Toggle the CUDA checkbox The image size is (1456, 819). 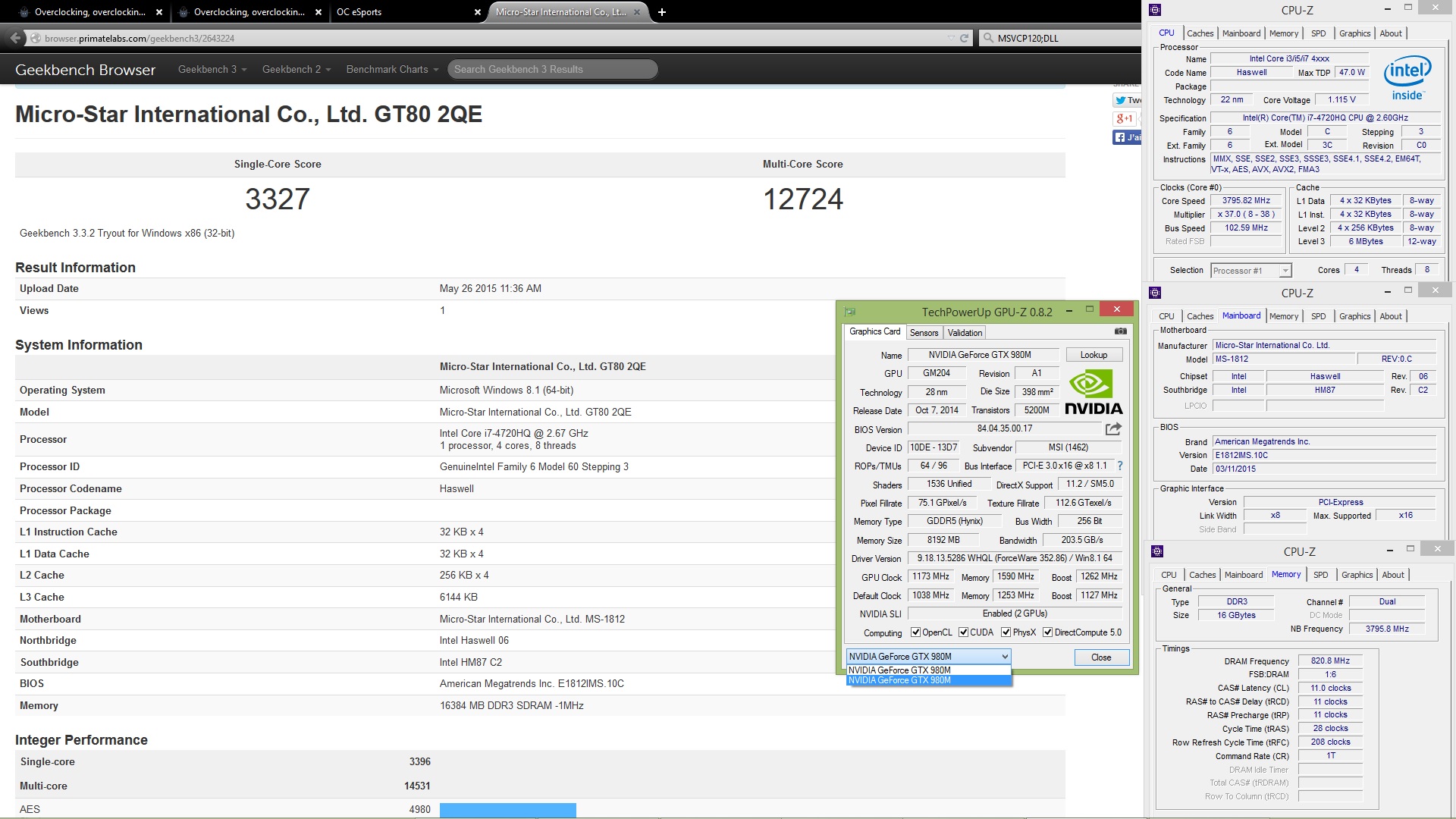coord(963,632)
